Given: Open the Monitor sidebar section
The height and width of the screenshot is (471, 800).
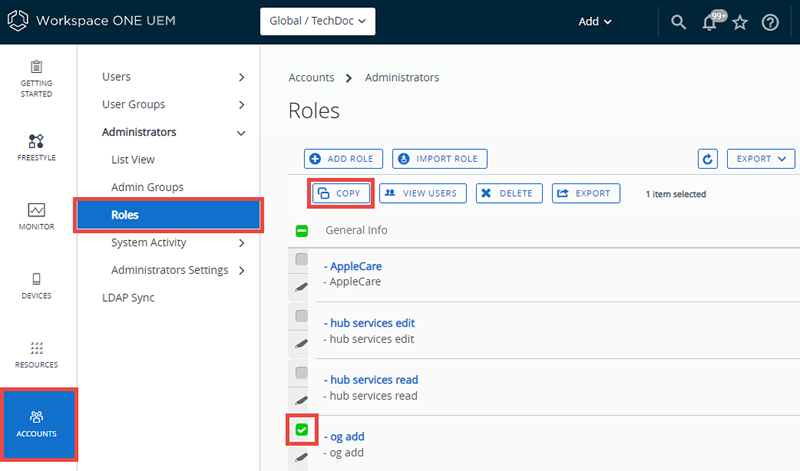Looking at the screenshot, I should click(x=36, y=216).
